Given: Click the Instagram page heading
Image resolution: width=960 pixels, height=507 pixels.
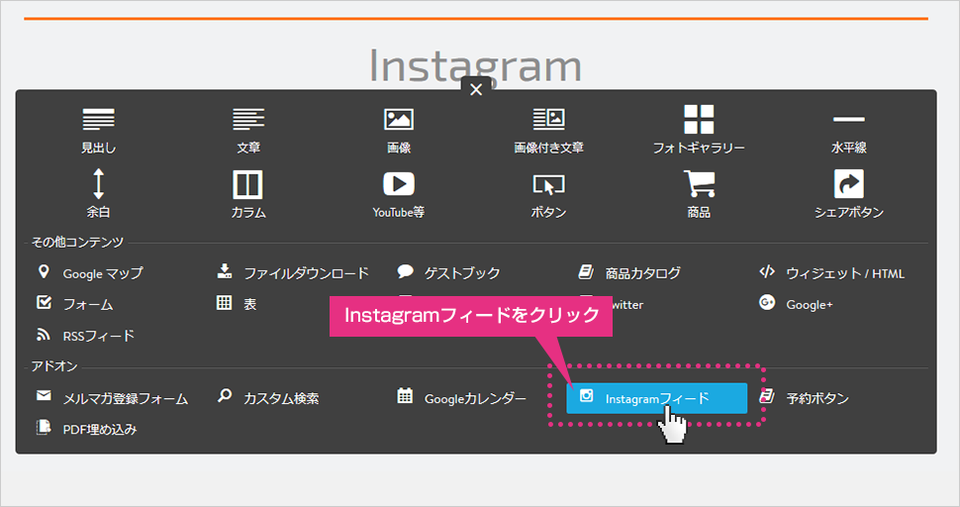Looking at the screenshot, I should (475, 66).
